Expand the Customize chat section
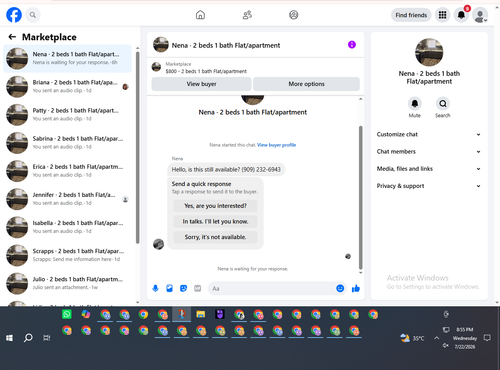This screenshot has height=370, width=500. (x=429, y=134)
